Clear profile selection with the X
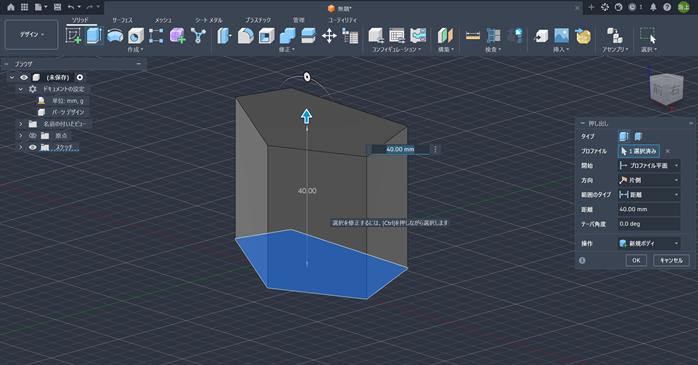 point(667,151)
